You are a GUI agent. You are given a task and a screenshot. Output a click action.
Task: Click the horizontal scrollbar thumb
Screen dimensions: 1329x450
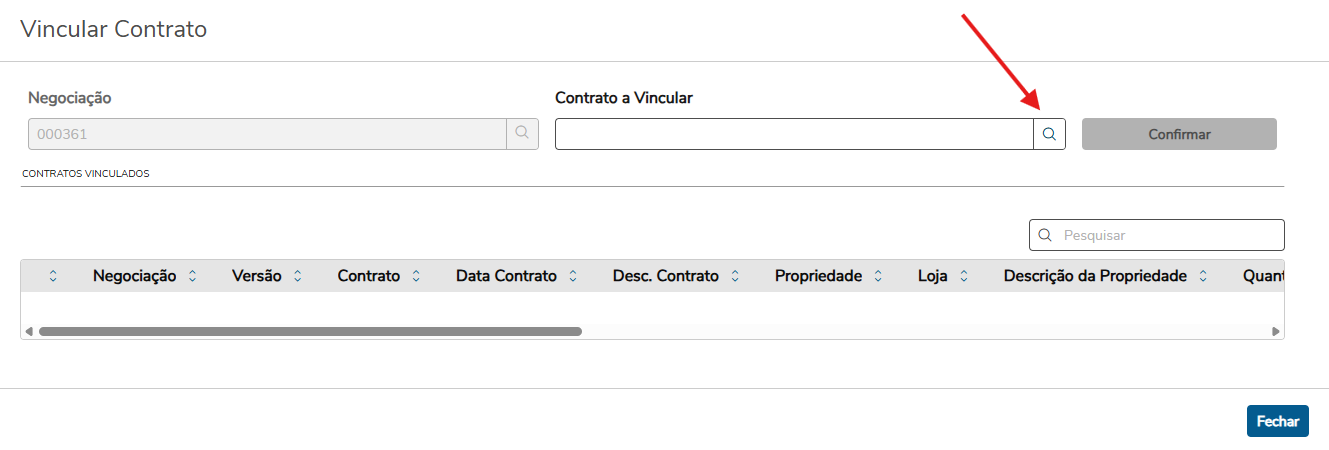click(310, 331)
